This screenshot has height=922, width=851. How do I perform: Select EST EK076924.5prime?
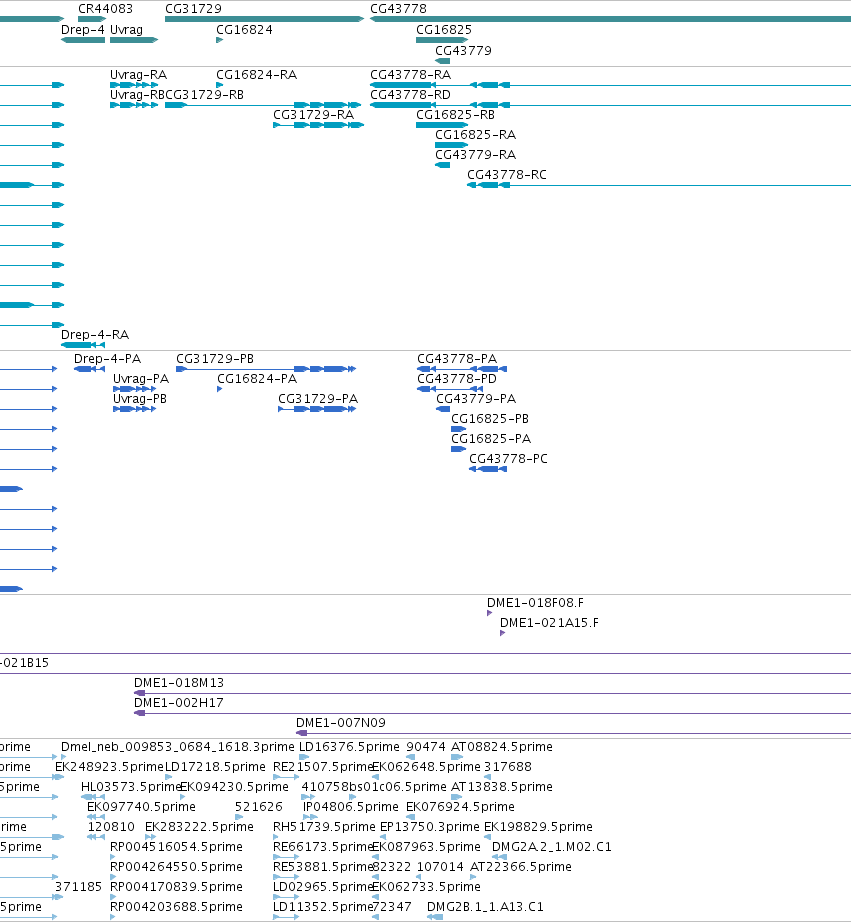coord(460,807)
